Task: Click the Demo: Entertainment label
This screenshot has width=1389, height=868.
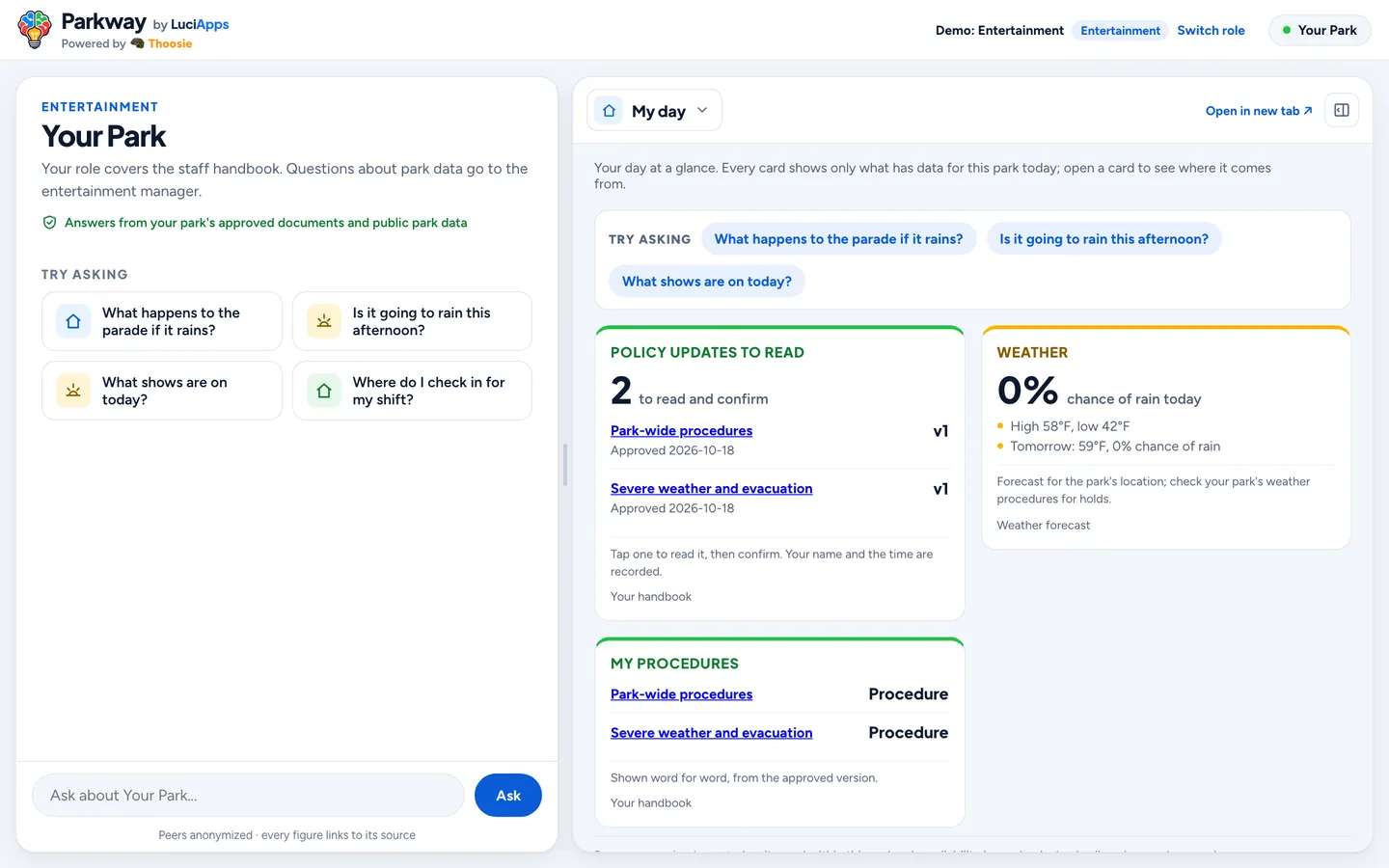Action: click(999, 31)
